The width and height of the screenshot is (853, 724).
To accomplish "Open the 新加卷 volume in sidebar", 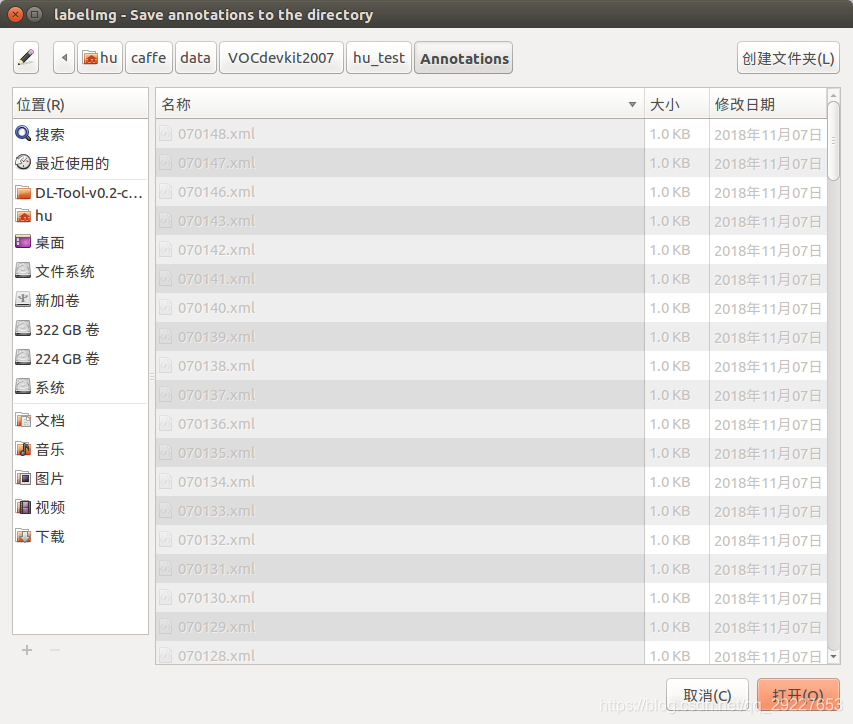I will (80, 300).
